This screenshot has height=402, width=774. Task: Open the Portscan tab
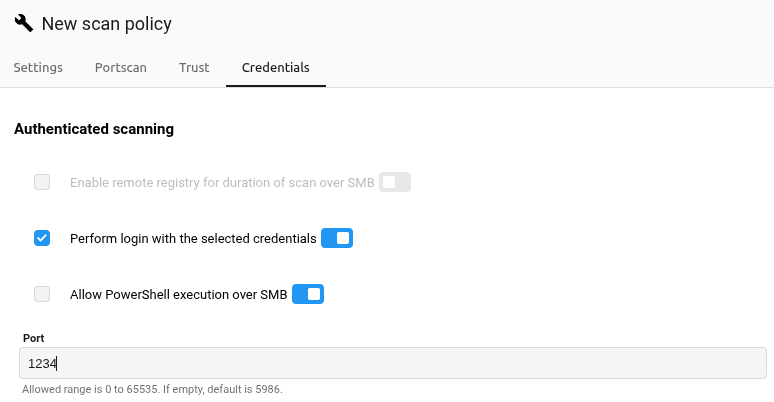tap(121, 68)
